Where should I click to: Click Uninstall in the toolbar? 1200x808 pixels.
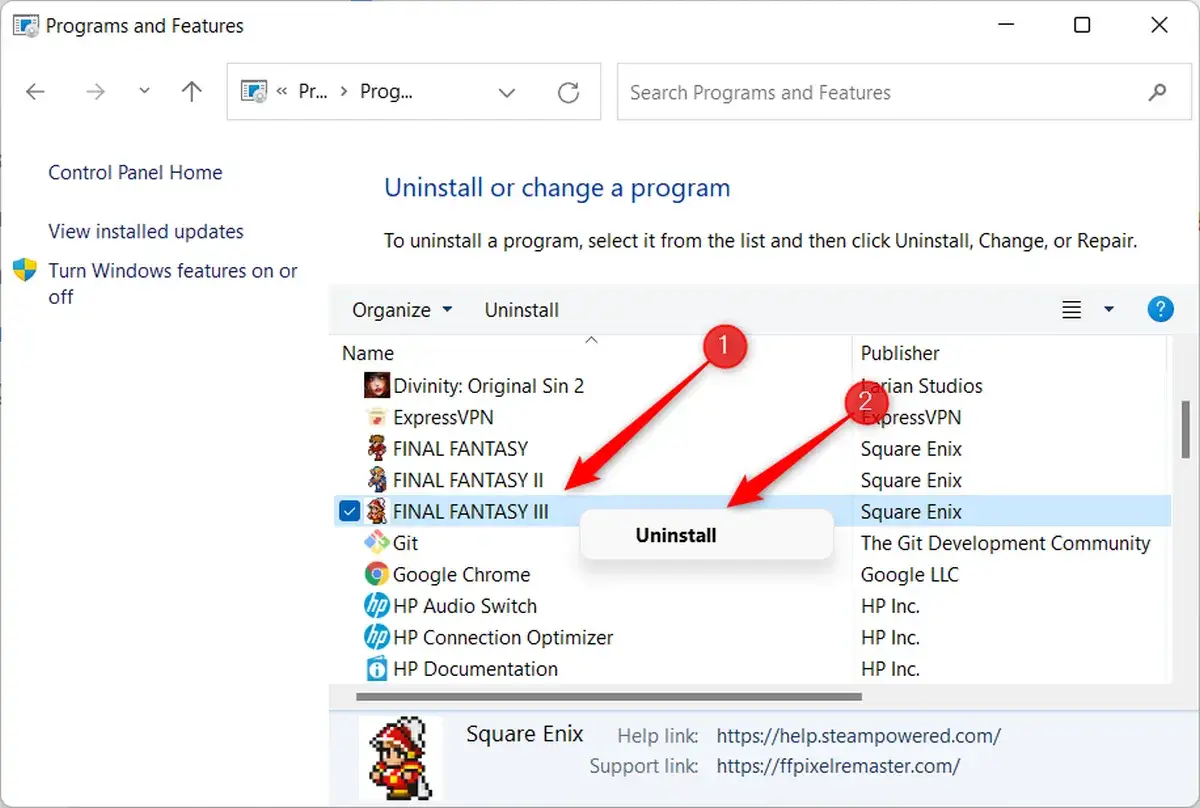click(x=522, y=310)
